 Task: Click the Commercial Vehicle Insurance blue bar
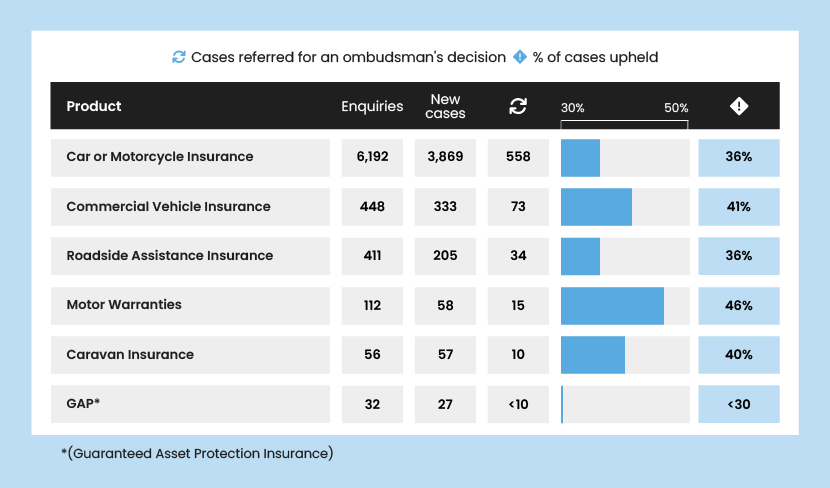click(x=596, y=207)
